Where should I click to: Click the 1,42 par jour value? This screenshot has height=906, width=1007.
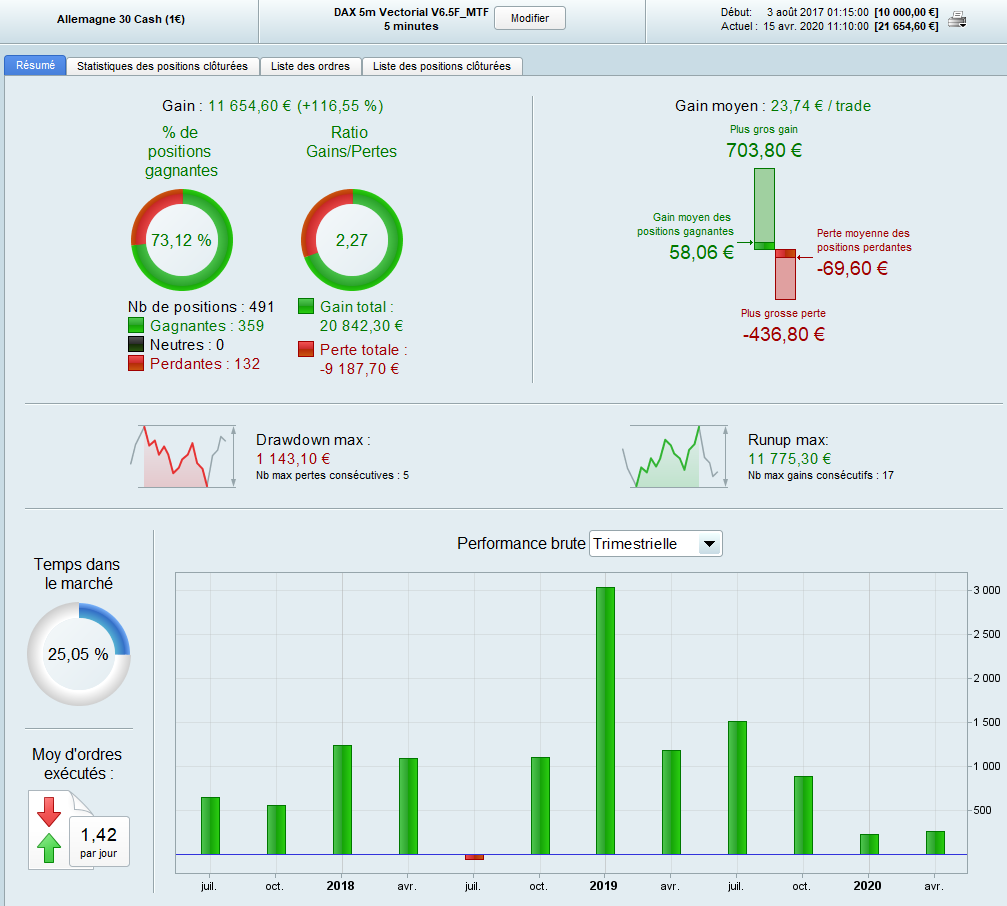pyautogui.click(x=99, y=842)
